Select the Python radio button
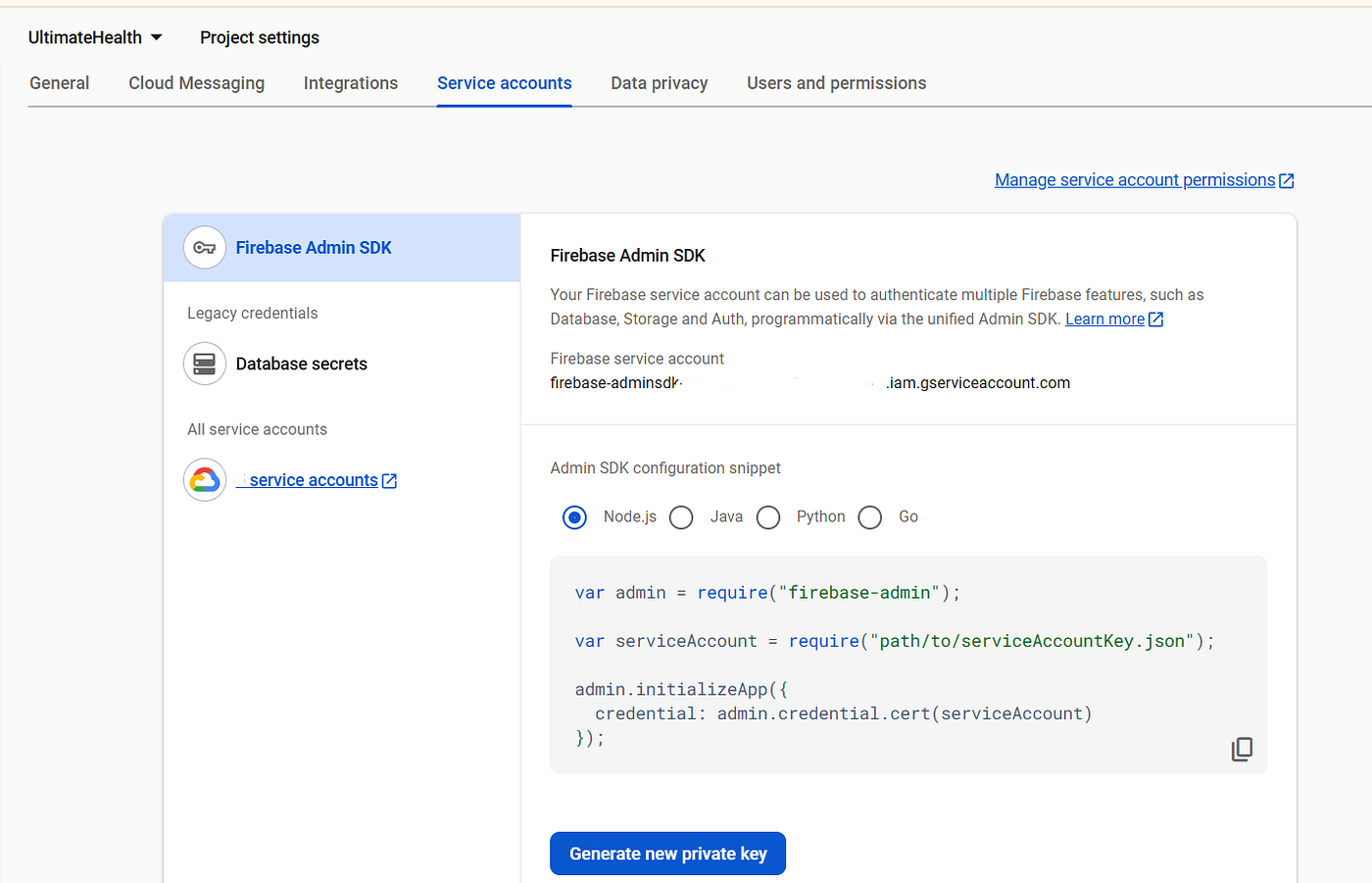This screenshot has width=1372, height=883. (x=768, y=517)
